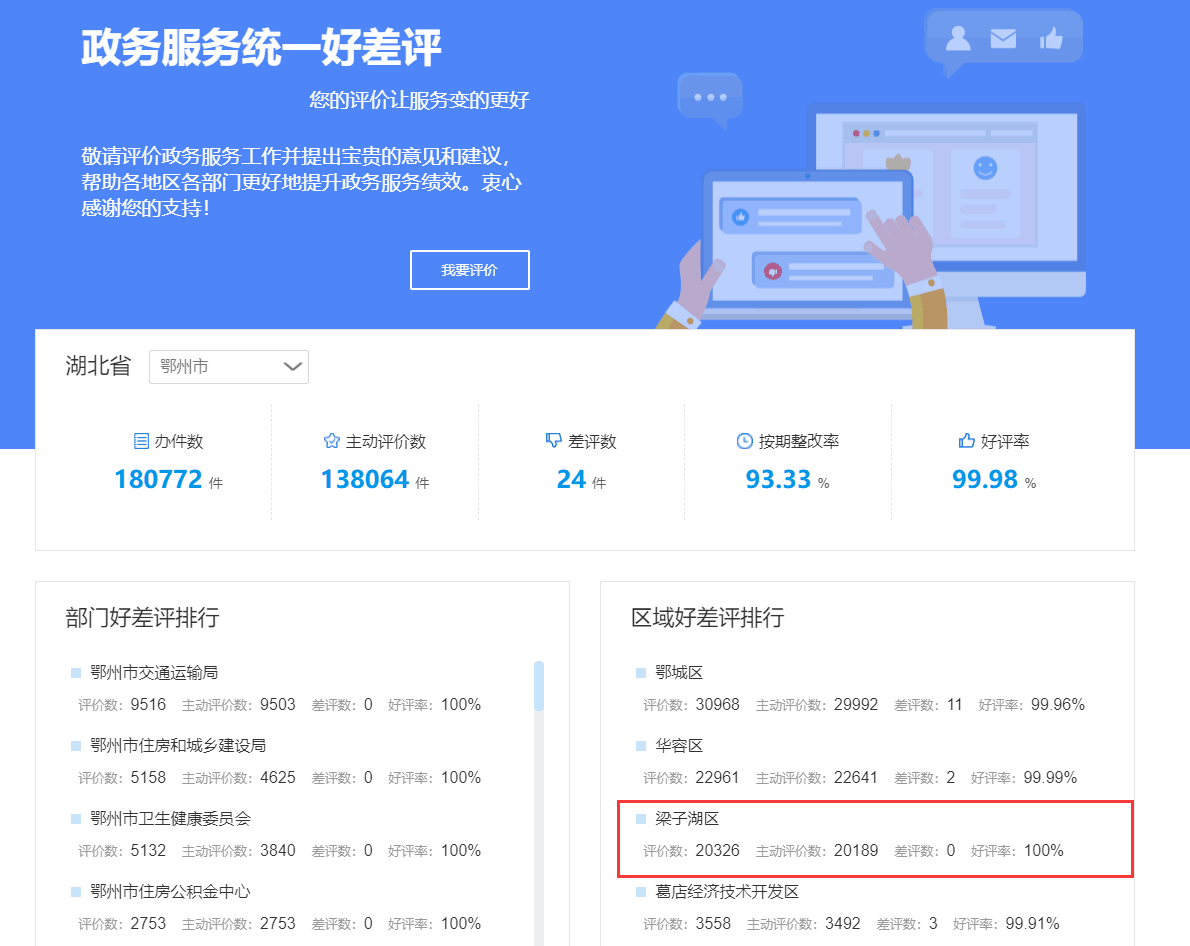Click the 部门好差评排行 heading
The height and width of the screenshot is (946, 1190).
point(142,617)
